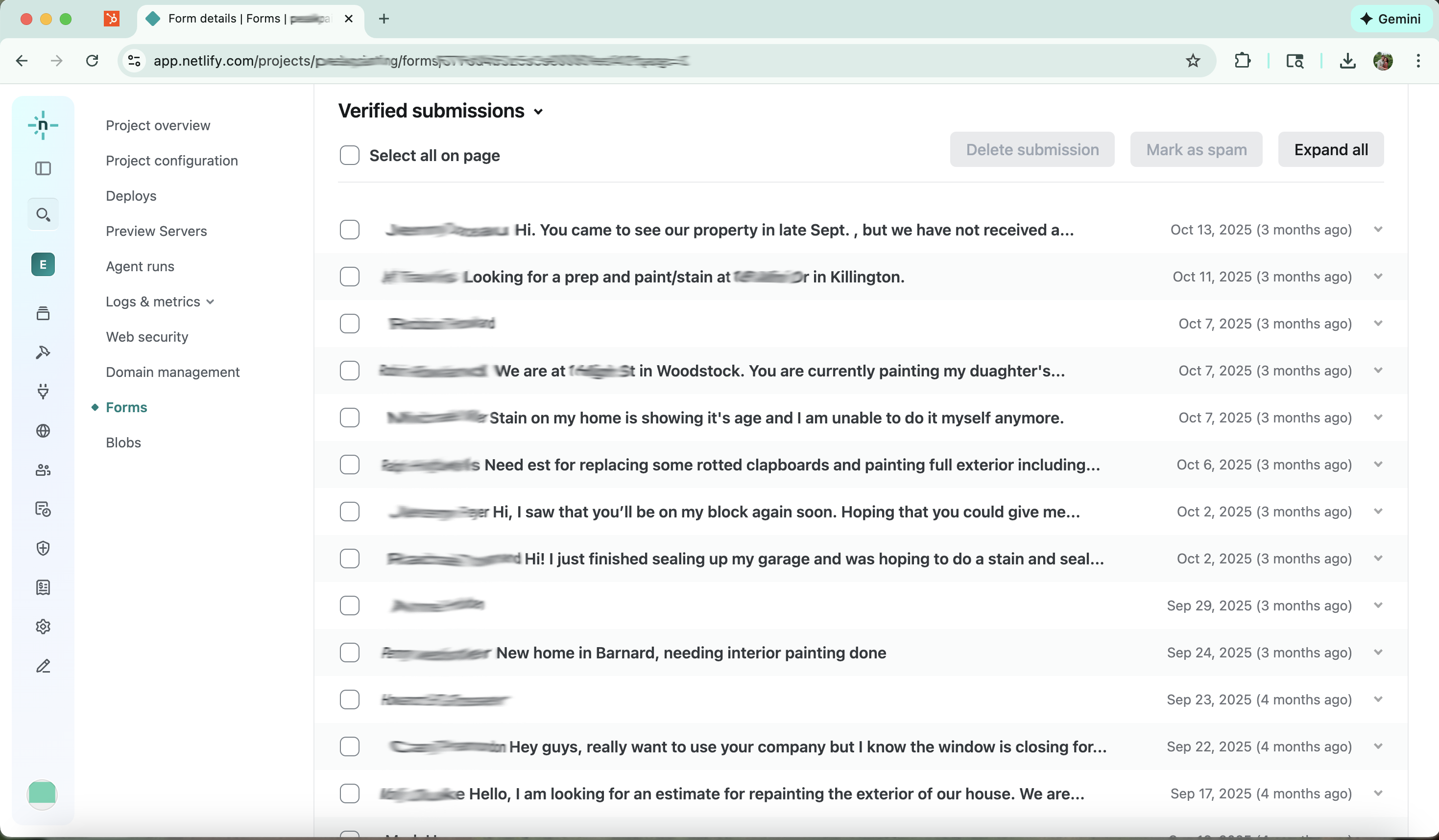Bookmark the page via the star icon

click(1192, 61)
